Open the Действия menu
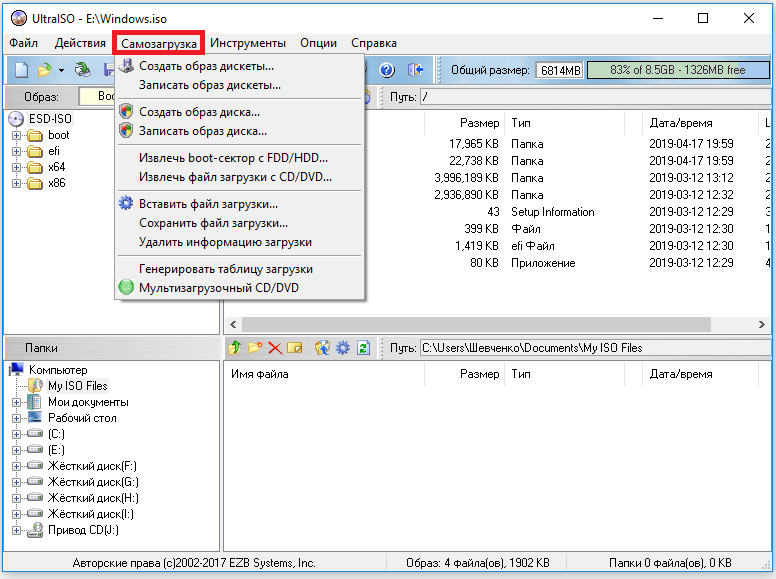Screen dimensions: 776x579 (80, 43)
